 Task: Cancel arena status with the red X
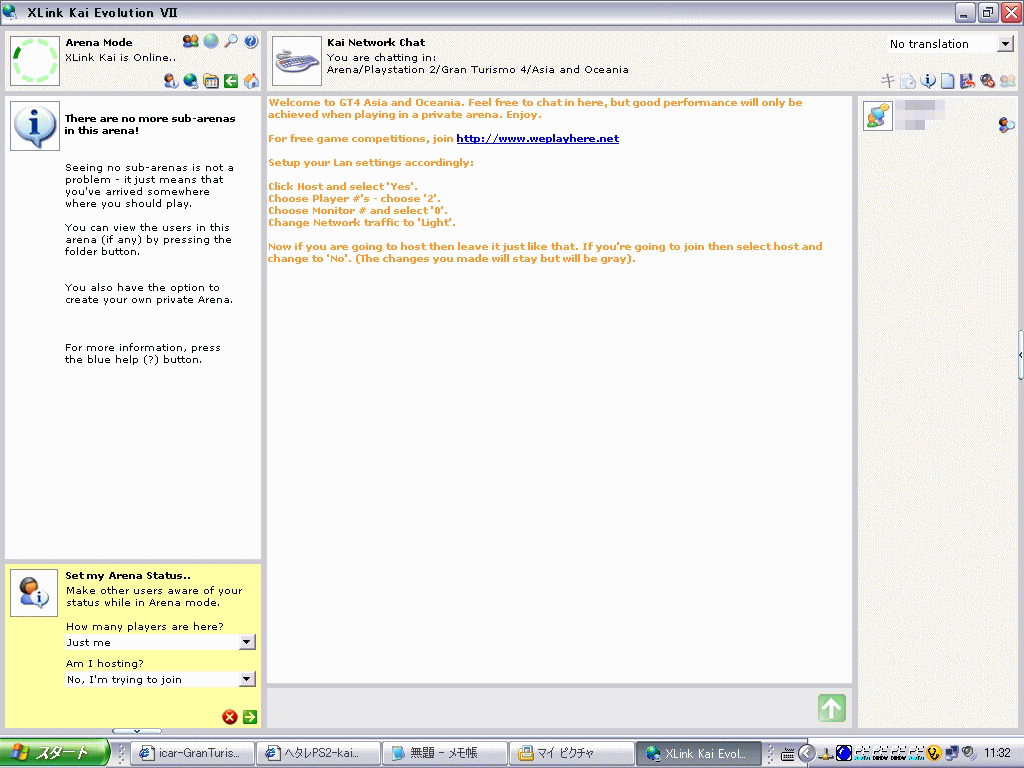point(230,717)
